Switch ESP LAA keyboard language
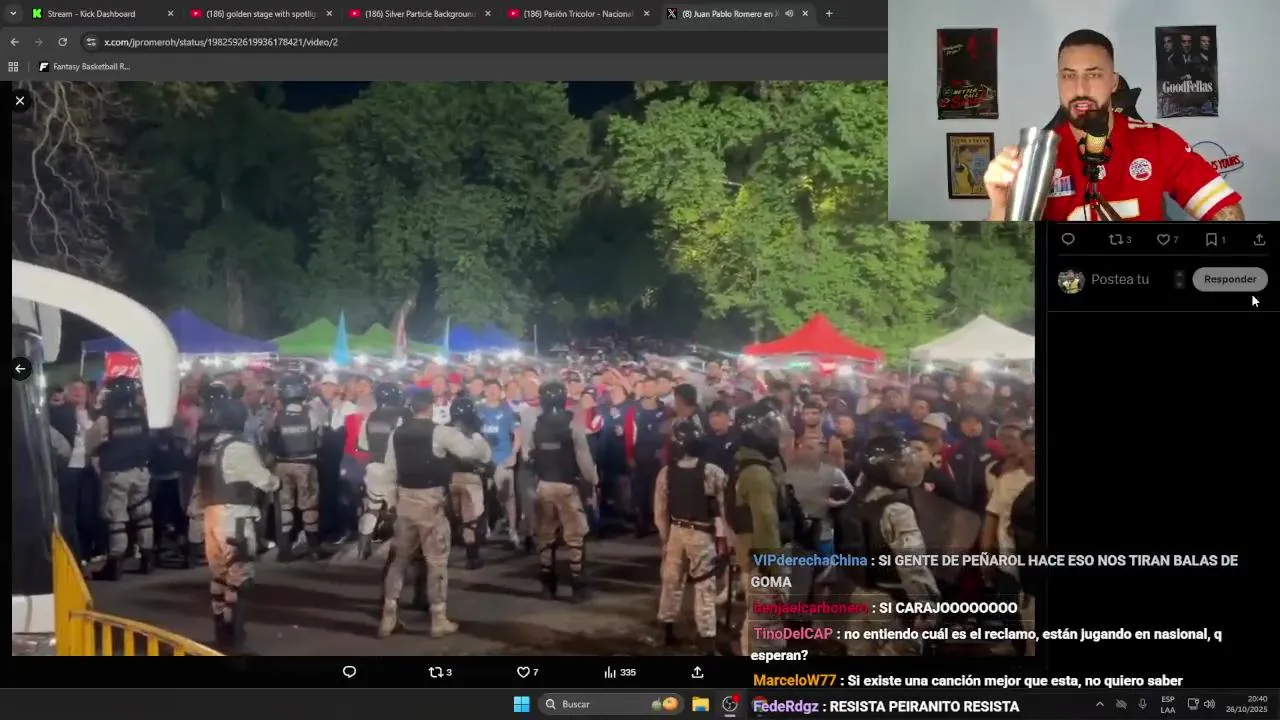Viewport: 1280px width, 720px height. point(1168,704)
